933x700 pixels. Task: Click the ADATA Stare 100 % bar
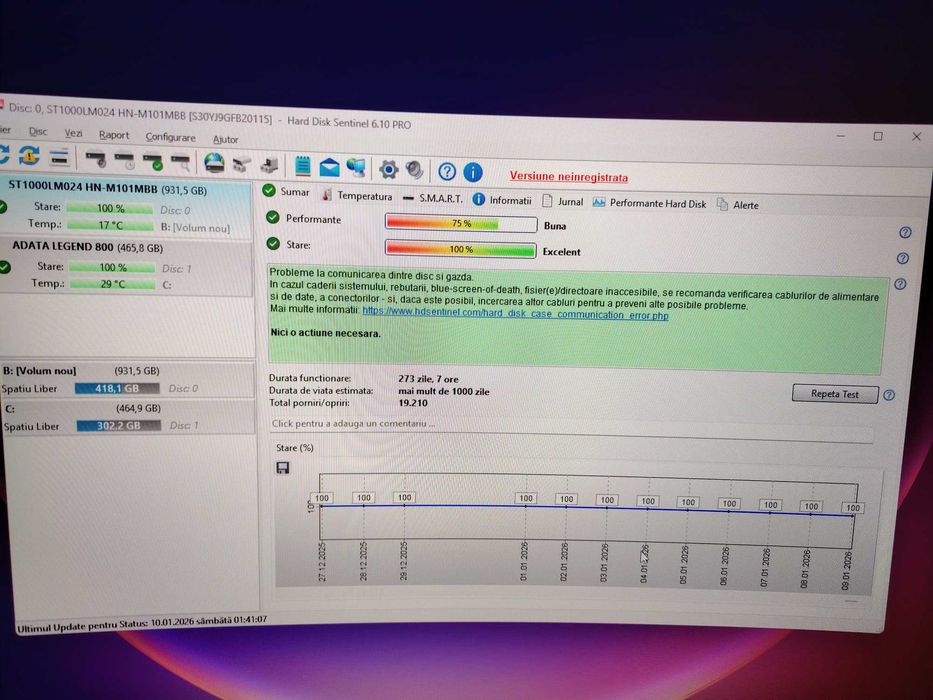pos(112,267)
